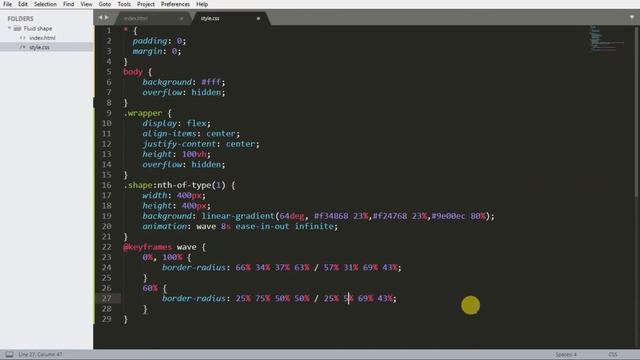Click '@keyframes' on line 22

click(x=147, y=247)
